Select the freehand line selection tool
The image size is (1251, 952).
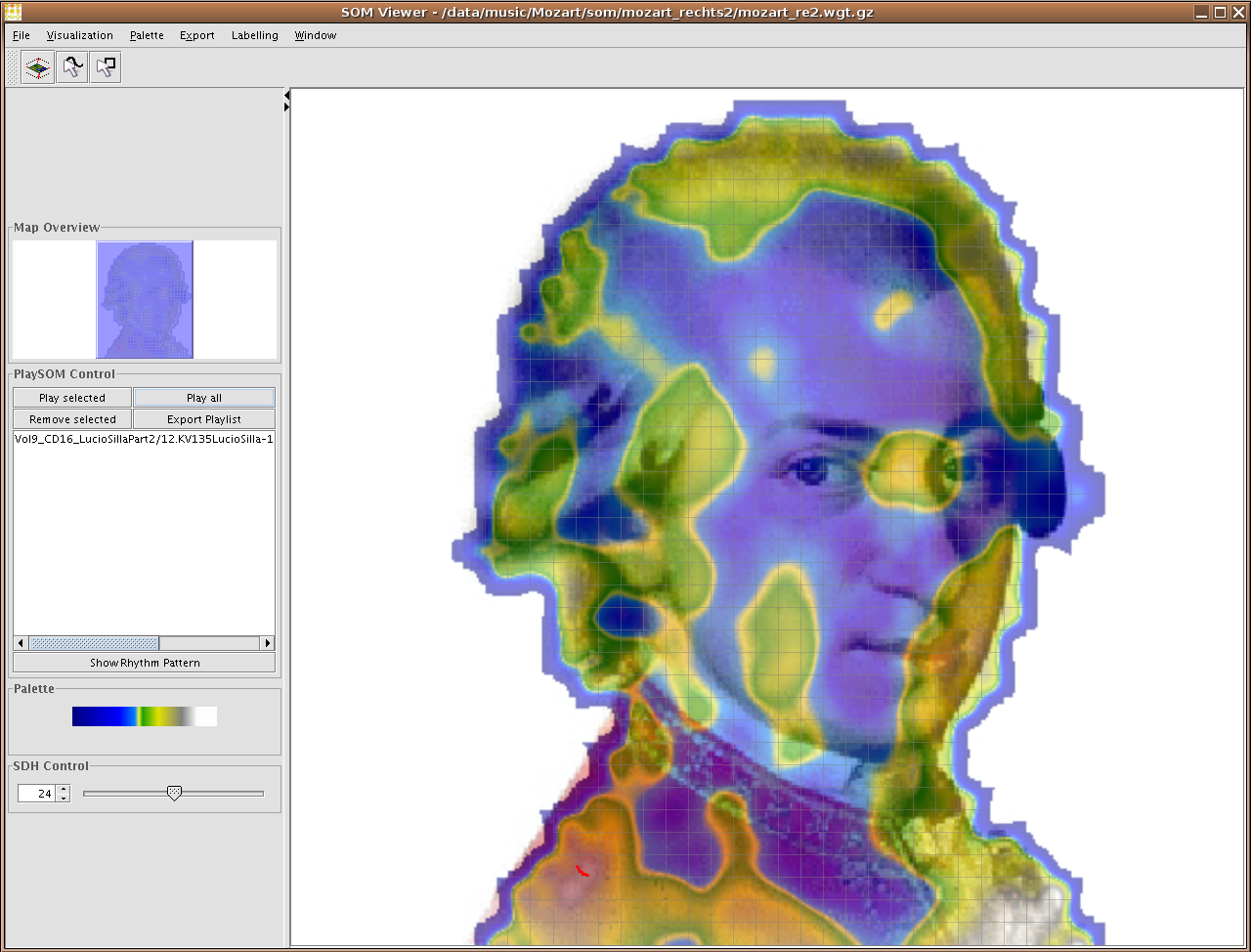[x=71, y=67]
